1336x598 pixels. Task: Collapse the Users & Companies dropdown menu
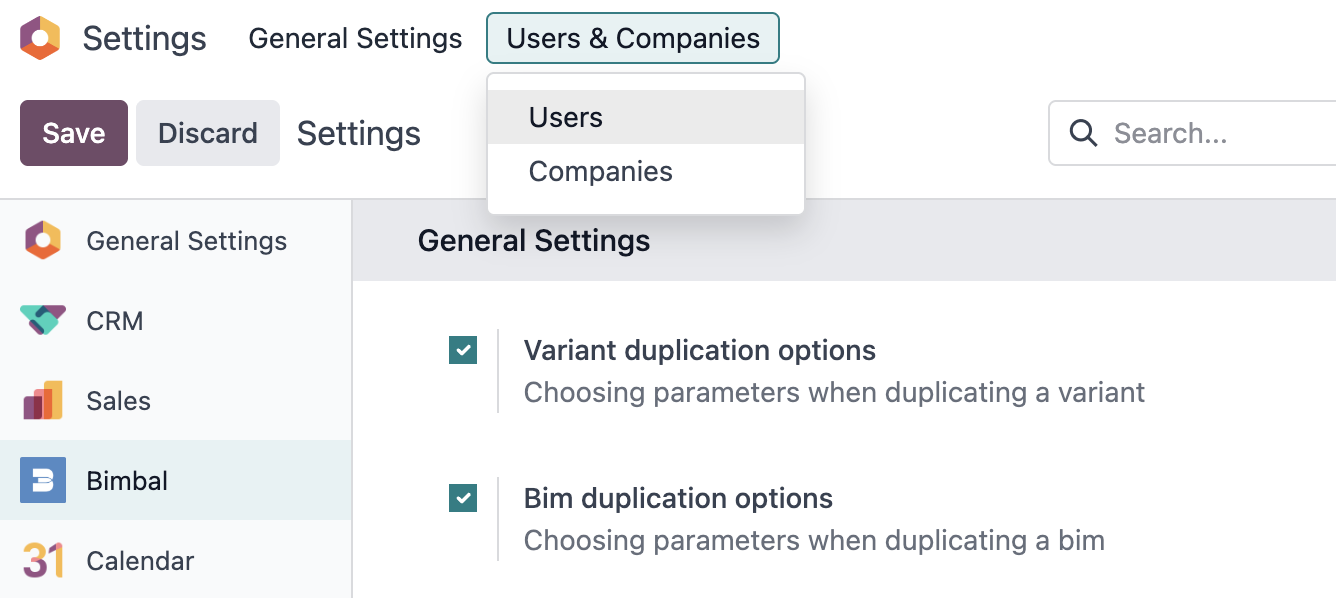[x=633, y=38]
